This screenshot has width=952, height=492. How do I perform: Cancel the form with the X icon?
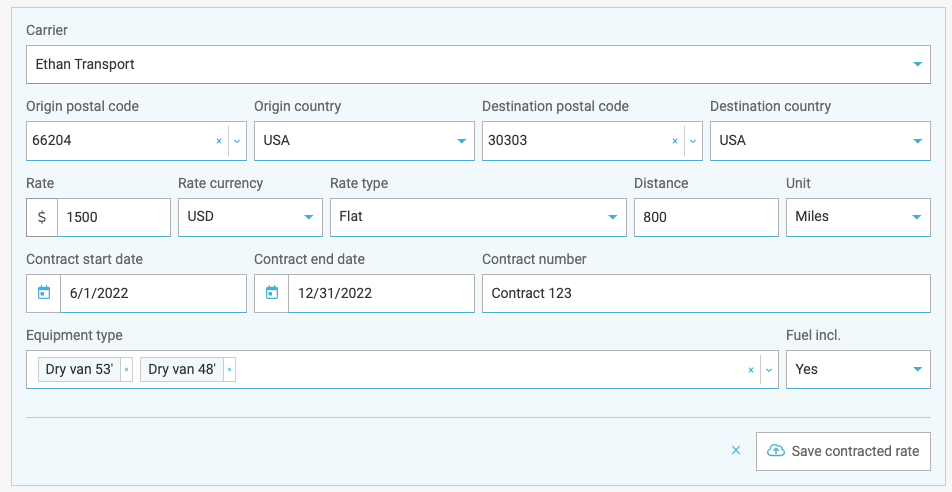point(736,451)
